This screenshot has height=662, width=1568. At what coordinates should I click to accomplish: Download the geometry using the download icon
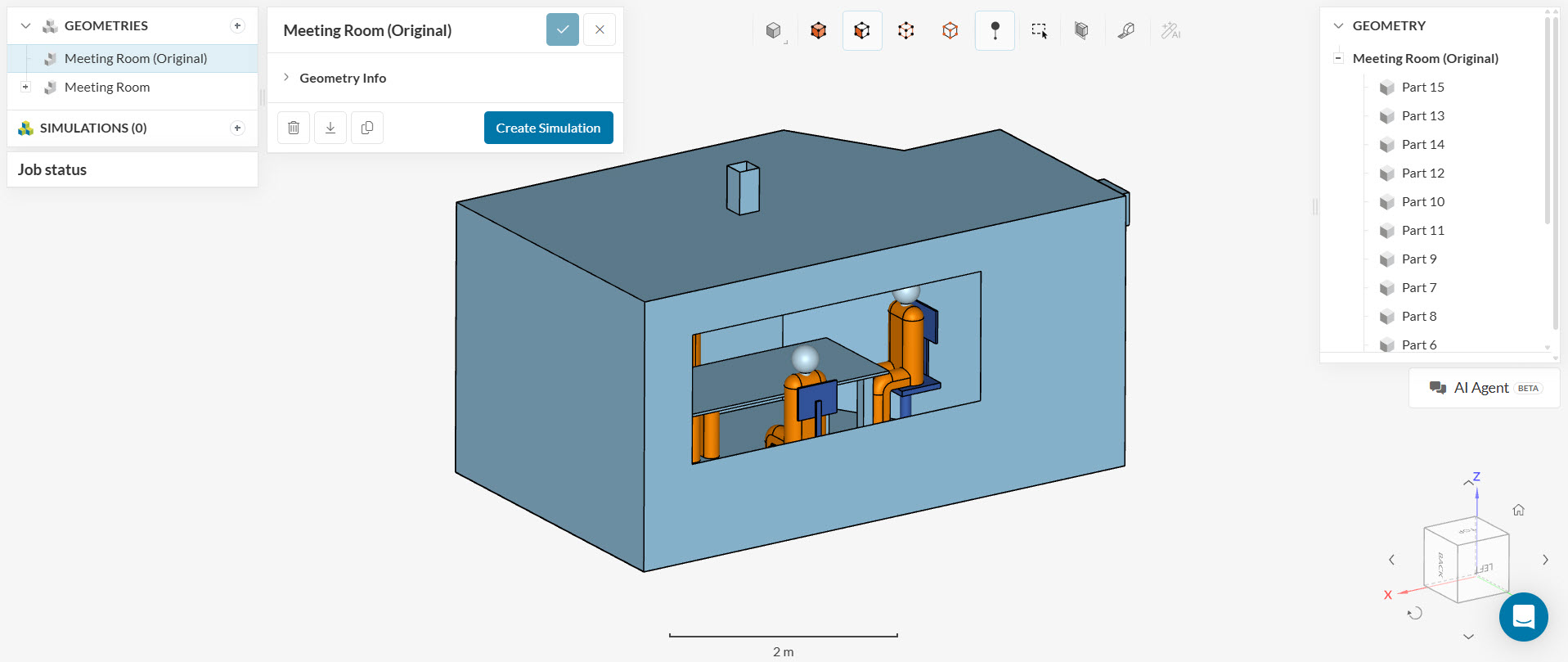coord(330,128)
